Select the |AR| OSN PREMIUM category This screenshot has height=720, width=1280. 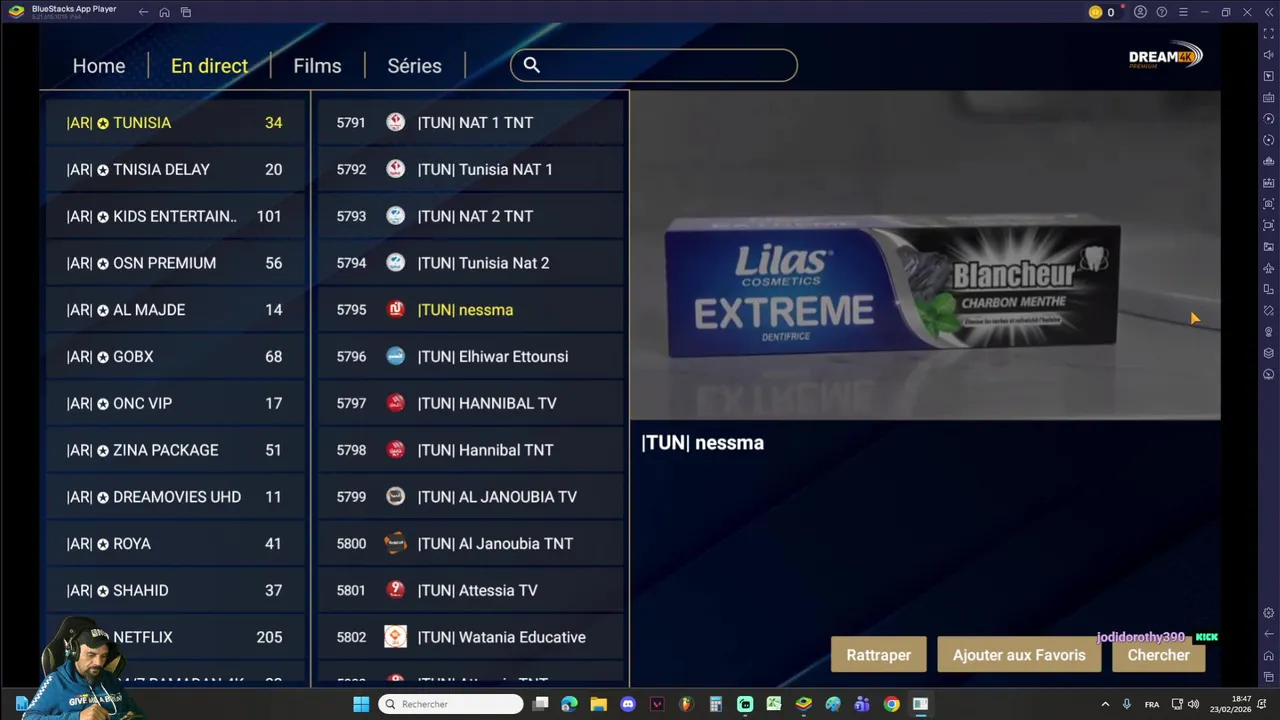pyautogui.click(x=175, y=263)
